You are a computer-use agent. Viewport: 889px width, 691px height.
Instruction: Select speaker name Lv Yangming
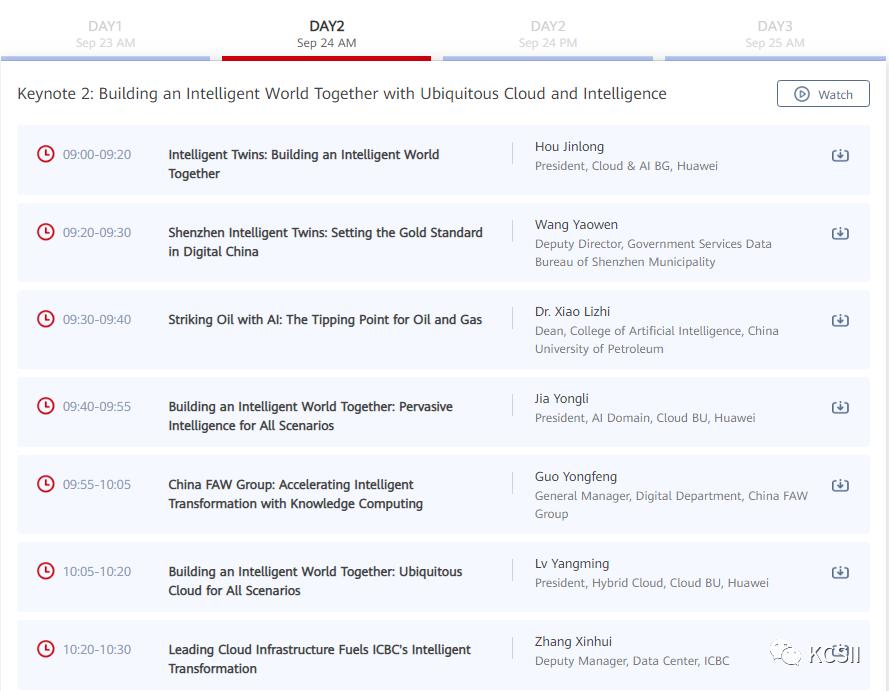click(572, 563)
